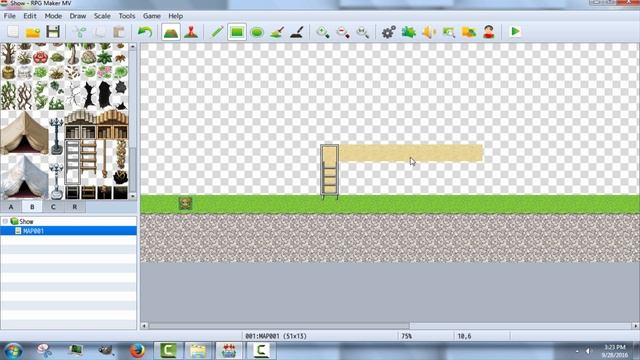Create a new project with toolbar icon
640x360 pixels.
(x=13, y=32)
